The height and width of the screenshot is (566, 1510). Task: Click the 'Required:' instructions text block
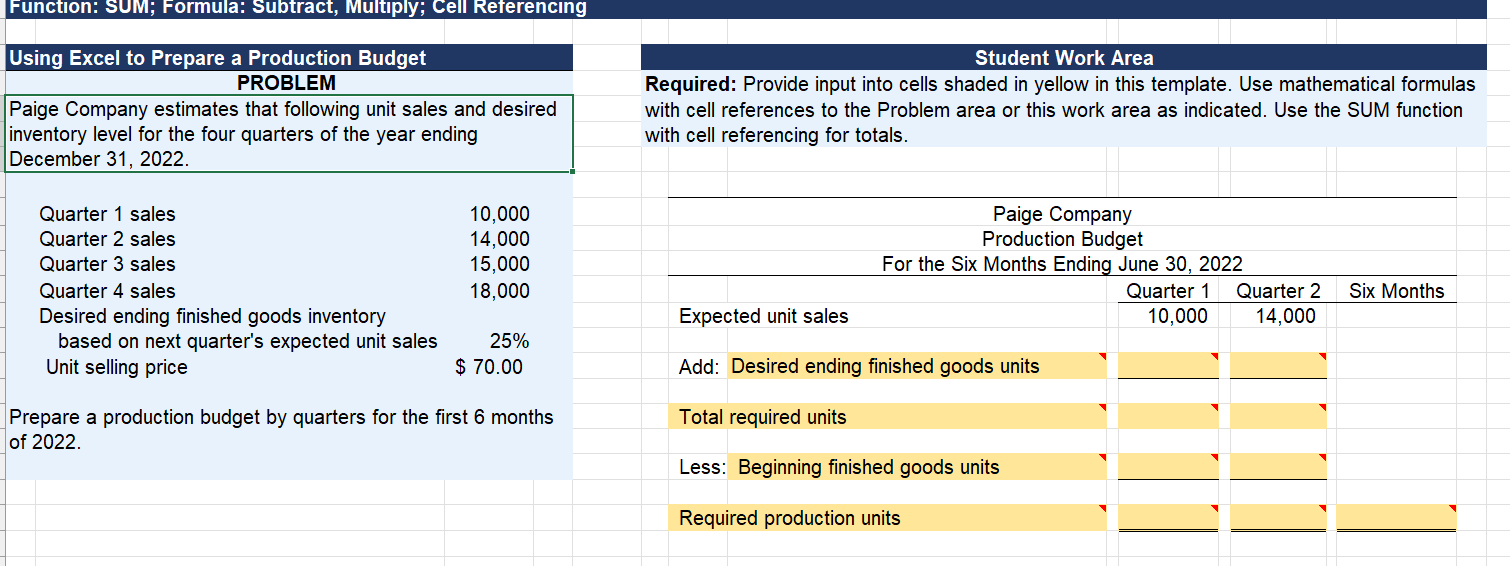coord(1064,109)
